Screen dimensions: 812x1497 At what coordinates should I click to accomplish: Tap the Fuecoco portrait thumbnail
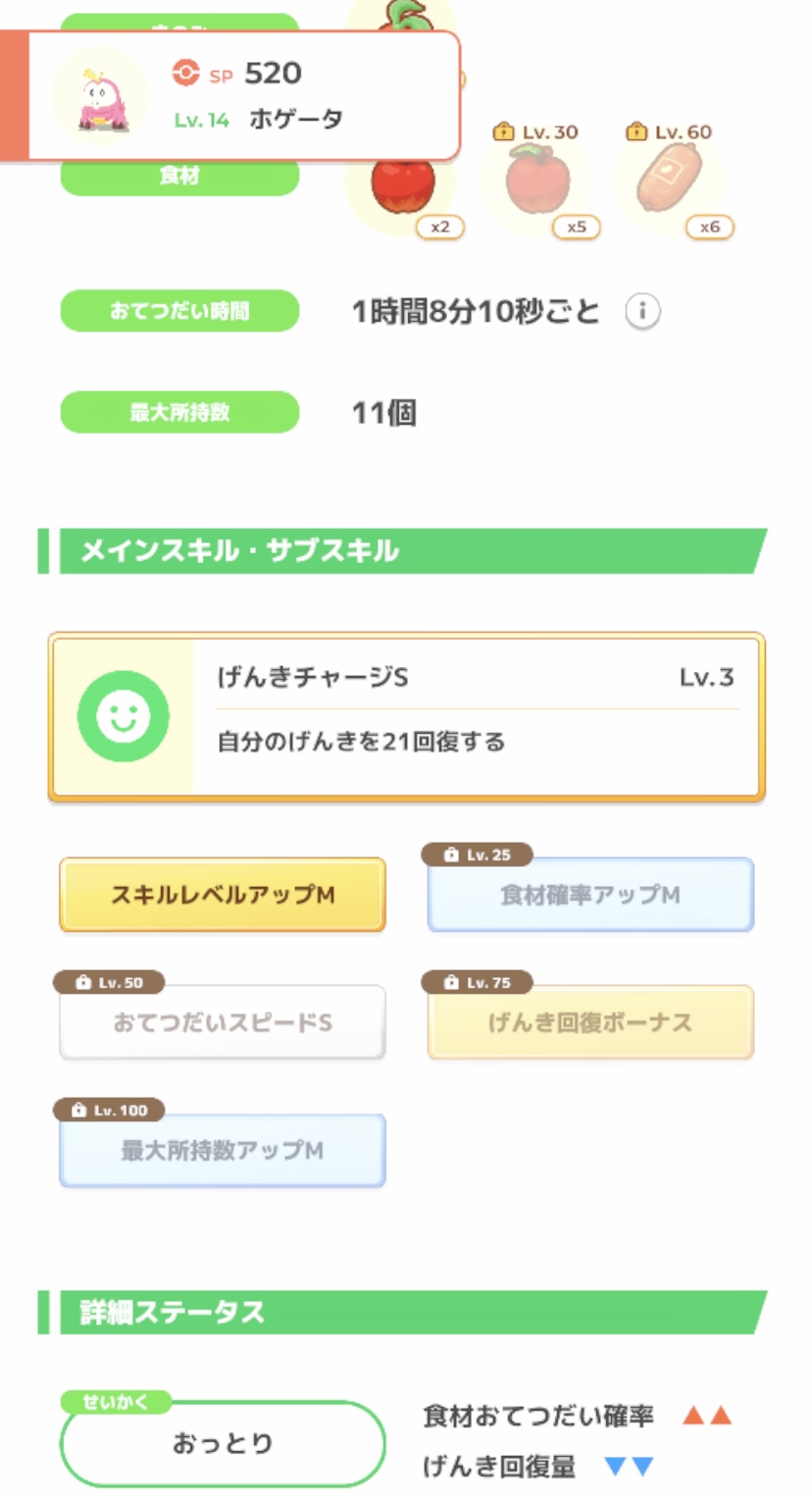pos(99,96)
